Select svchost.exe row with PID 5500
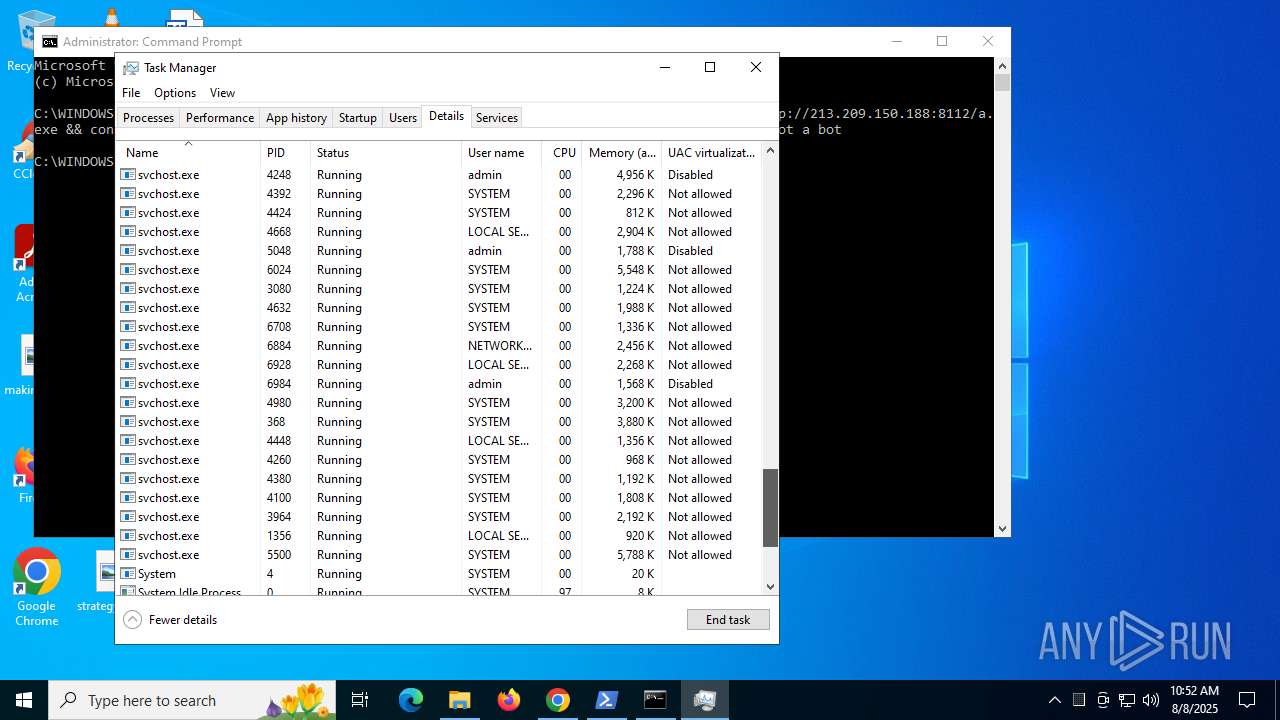Image resolution: width=1280 pixels, height=720 pixels. click(439, 555)
